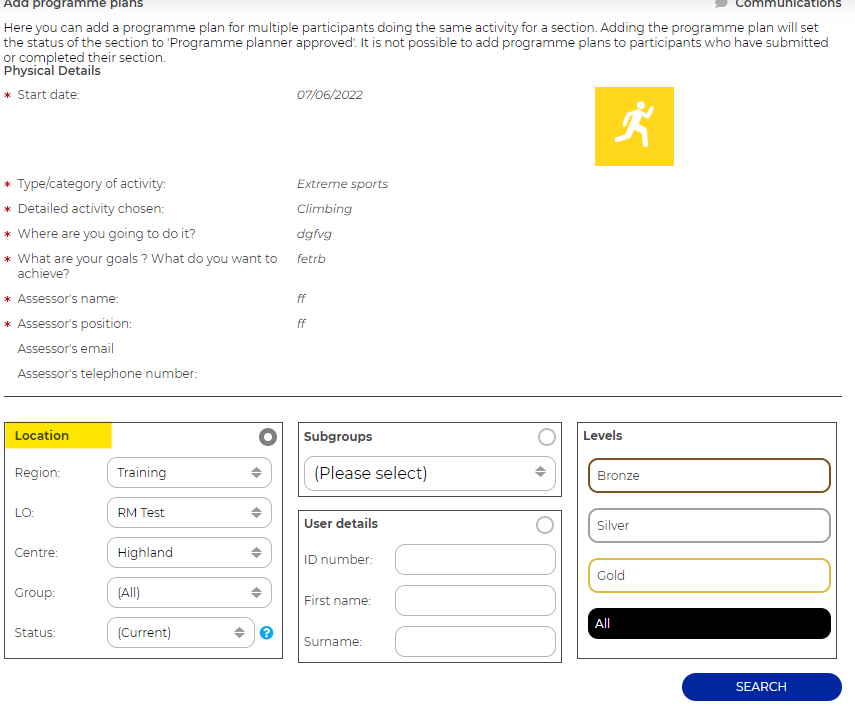Click the blue SEARCH button
This screenshot has height=711, width=855.
pyautogui.click(x=762, y=686)
